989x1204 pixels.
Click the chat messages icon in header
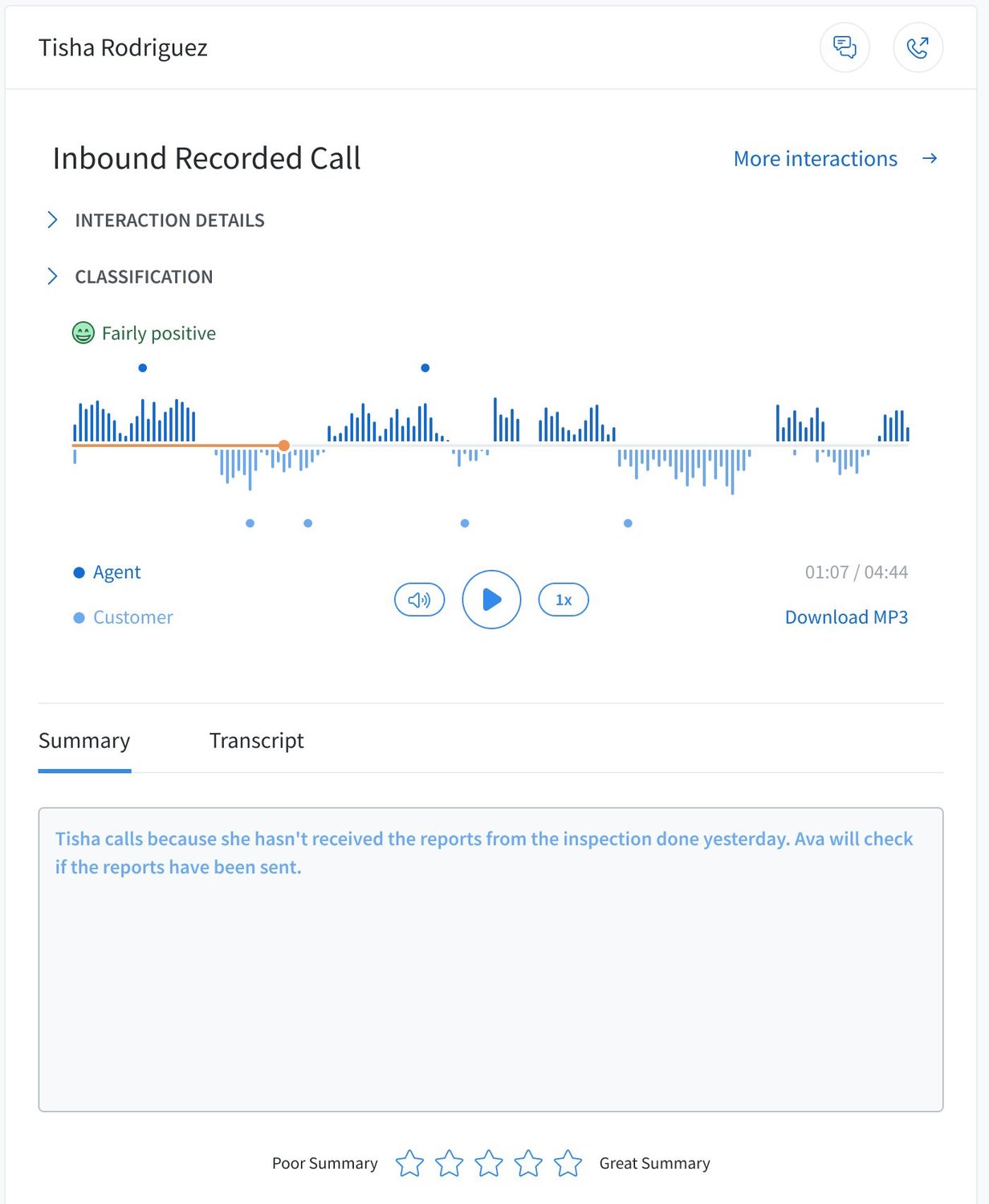[844, 47]
